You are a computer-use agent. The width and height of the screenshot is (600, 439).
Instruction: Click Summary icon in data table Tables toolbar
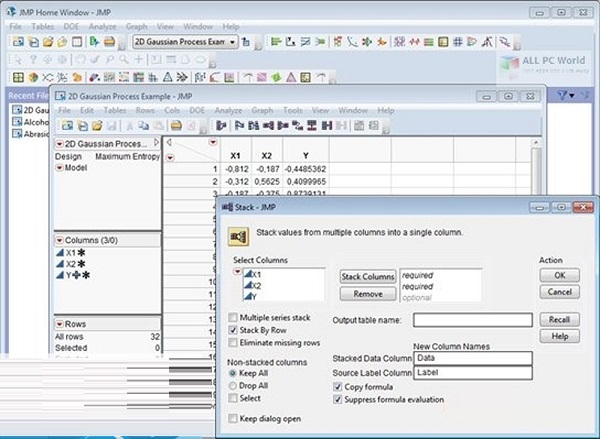(x=221, y=125)
